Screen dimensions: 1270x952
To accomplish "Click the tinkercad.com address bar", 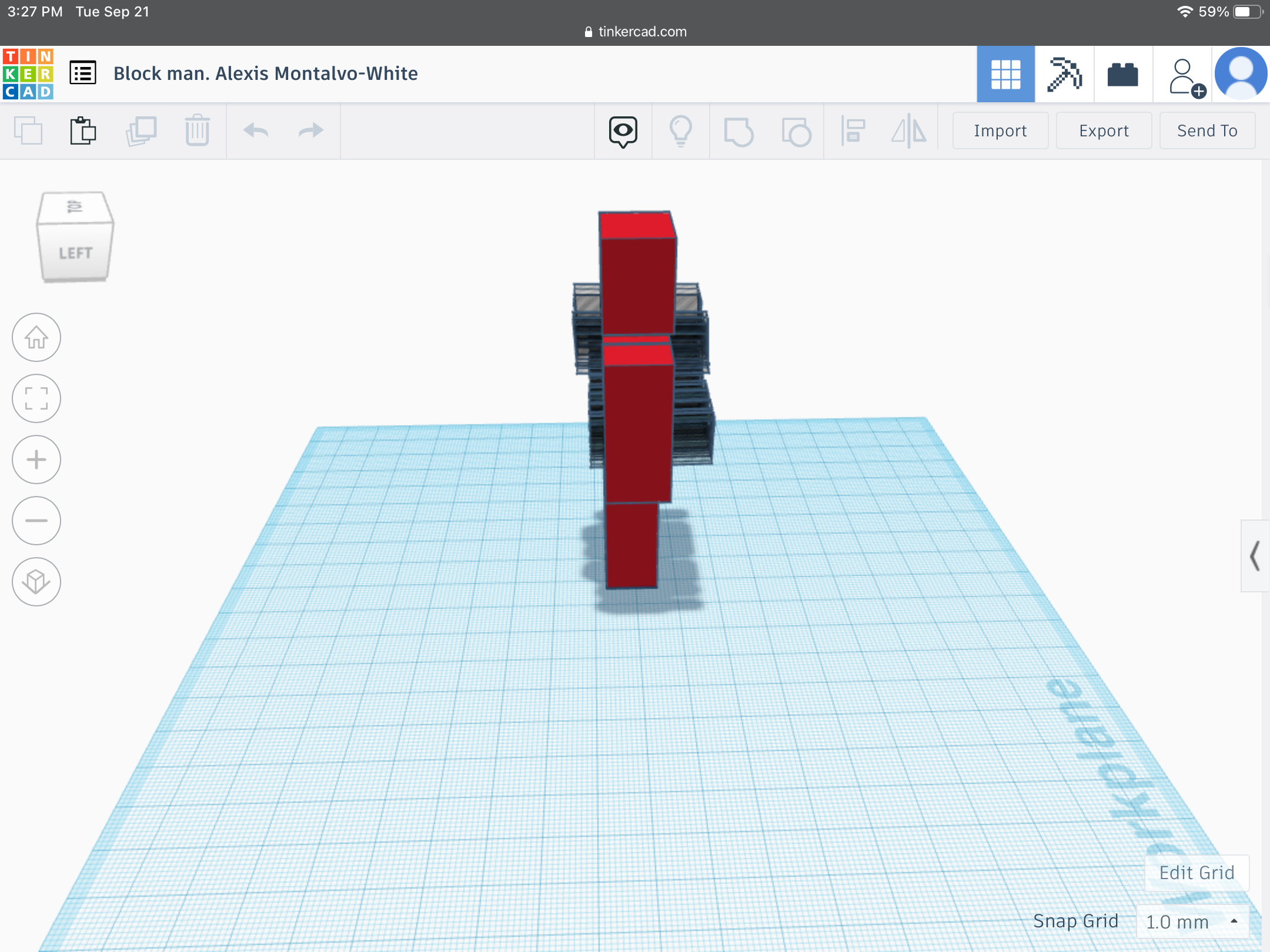I will [x=635, y=32].
